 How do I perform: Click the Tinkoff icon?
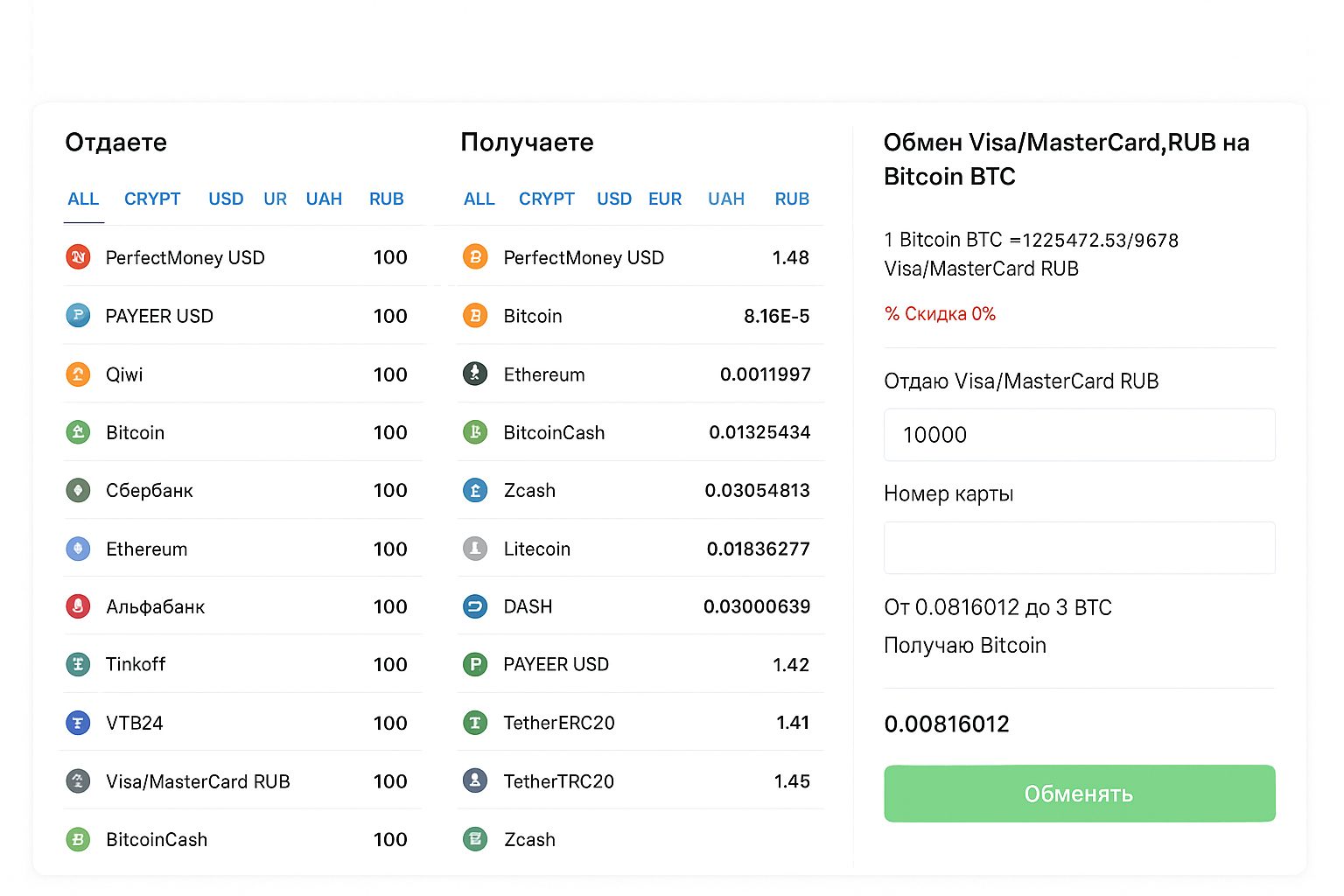tap(78, 664)
